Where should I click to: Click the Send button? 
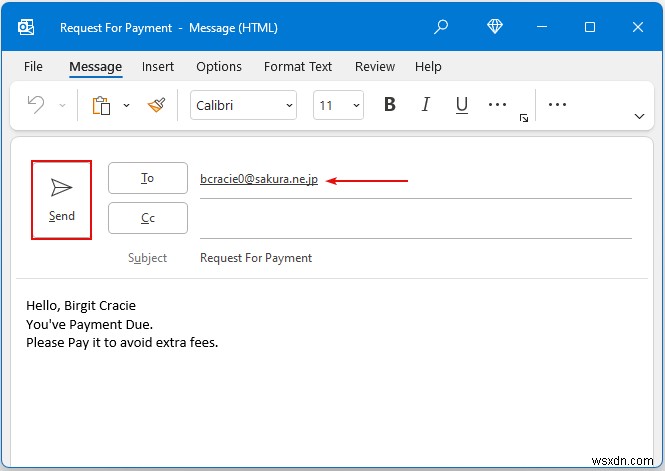click(61, 200)
